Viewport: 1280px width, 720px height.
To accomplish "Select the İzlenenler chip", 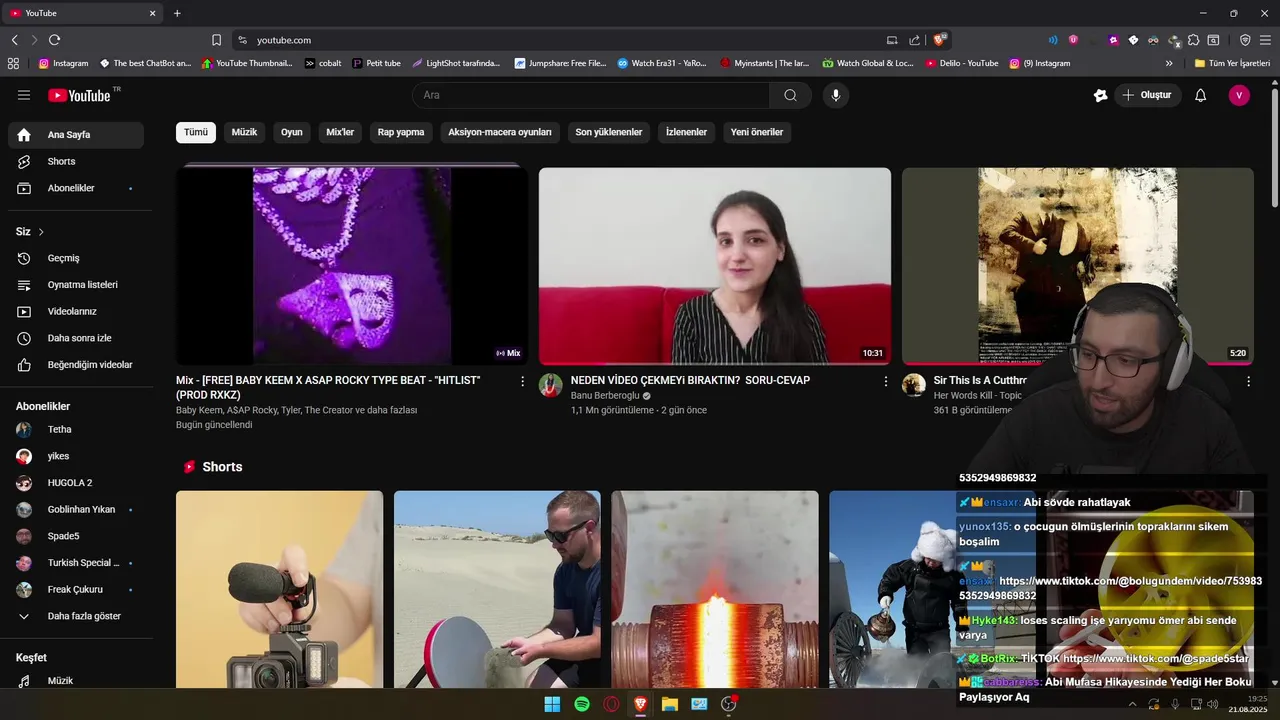I will pos(686,132).
